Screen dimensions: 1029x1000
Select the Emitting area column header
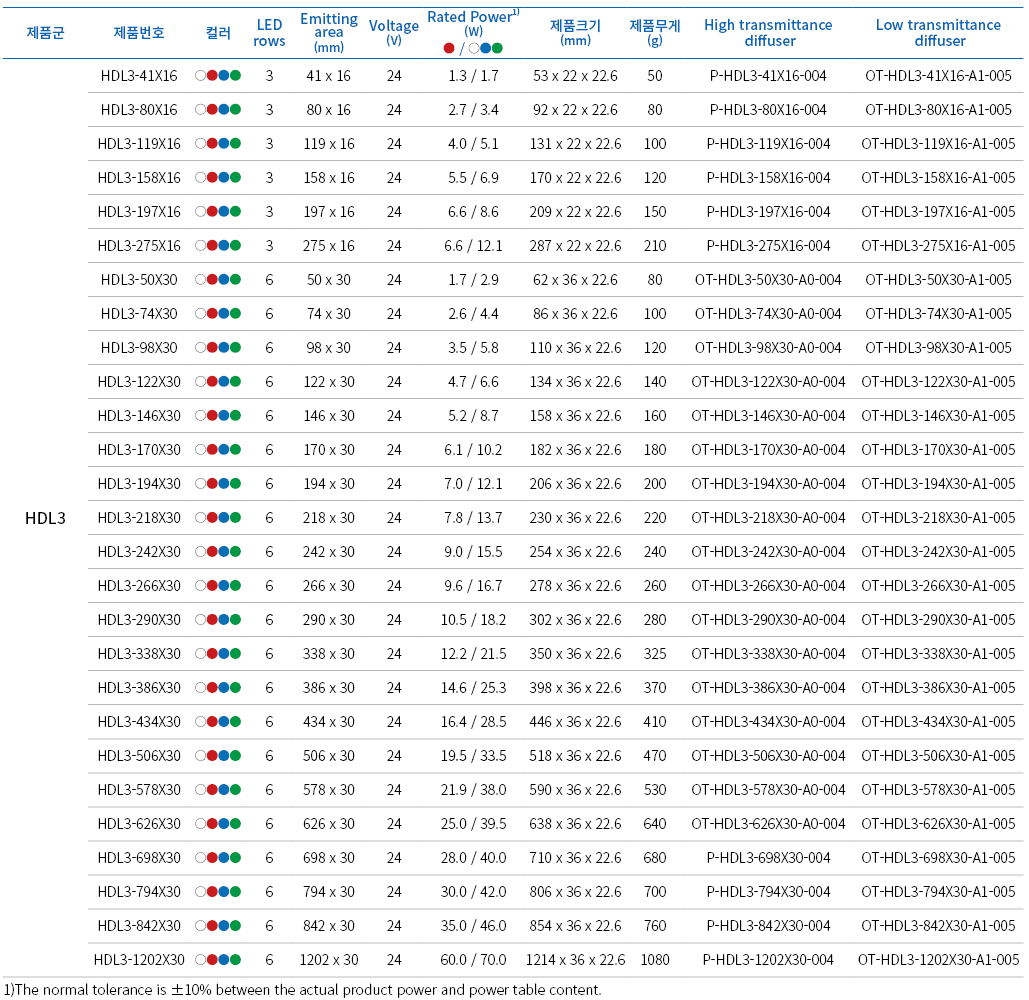pos(329,32)
